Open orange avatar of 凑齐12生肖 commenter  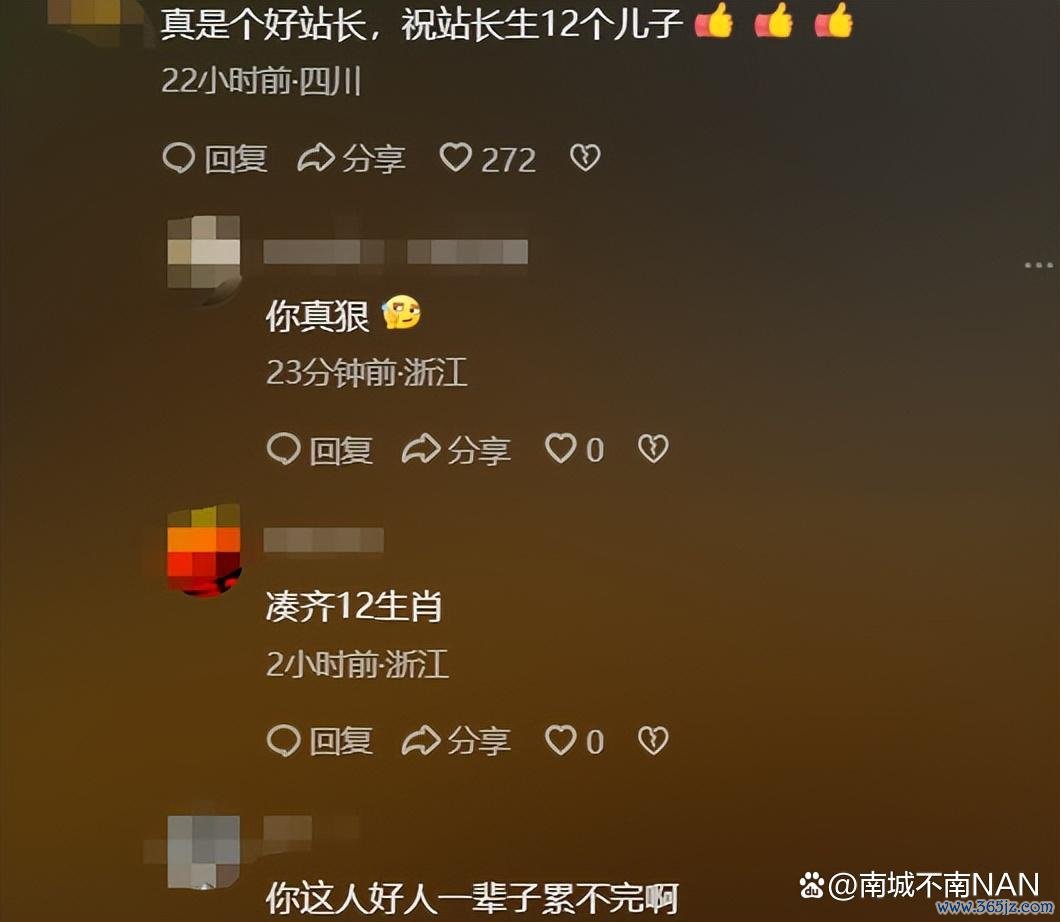pyautogui.click(x=203, y=550)
